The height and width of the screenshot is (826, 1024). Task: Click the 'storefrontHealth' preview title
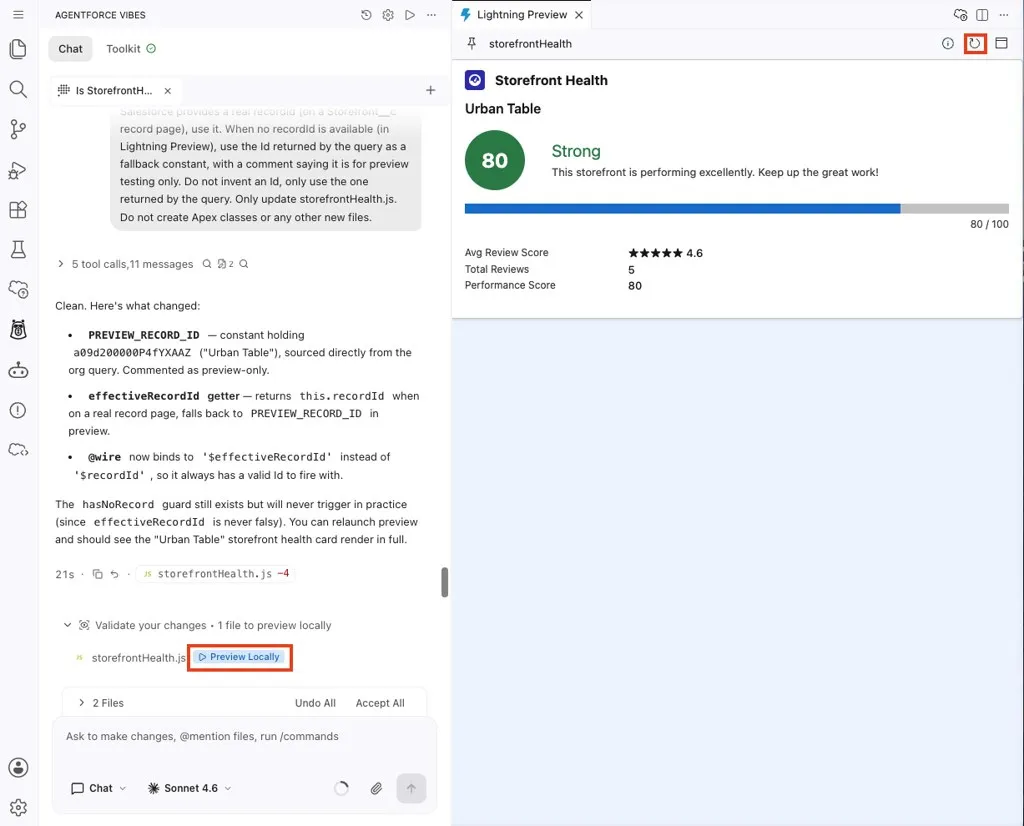(x=530, y=44)
